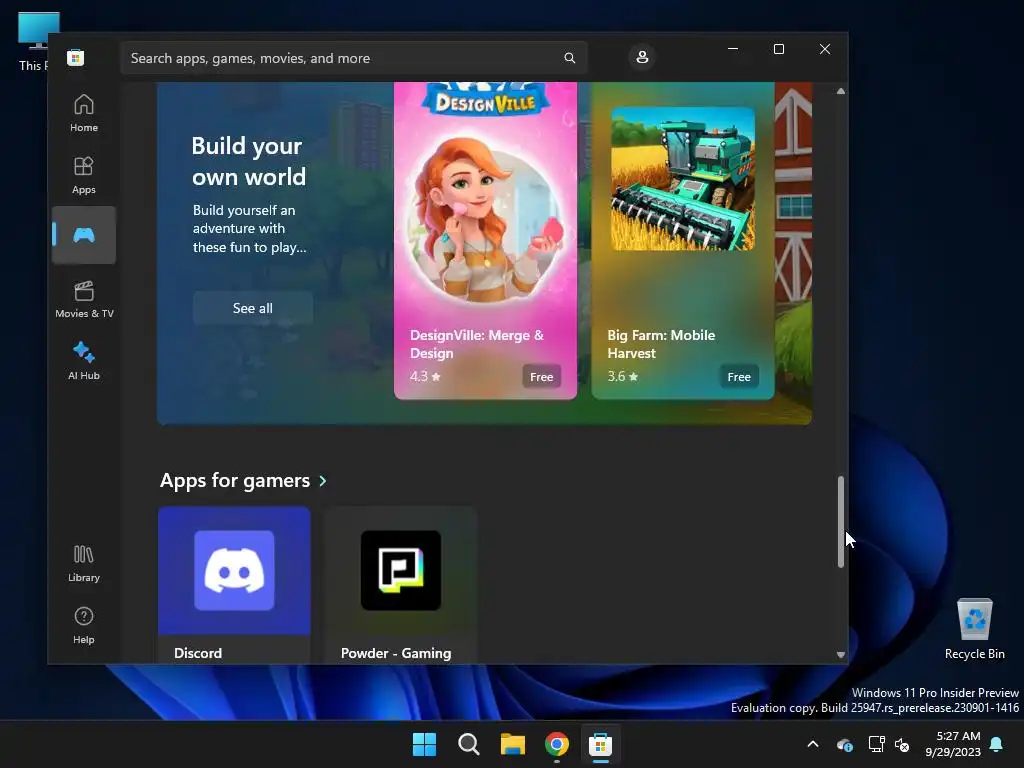Screen dimensions: 1024x768
Task: Go to the Apps section
Action: tap(84, 175)
